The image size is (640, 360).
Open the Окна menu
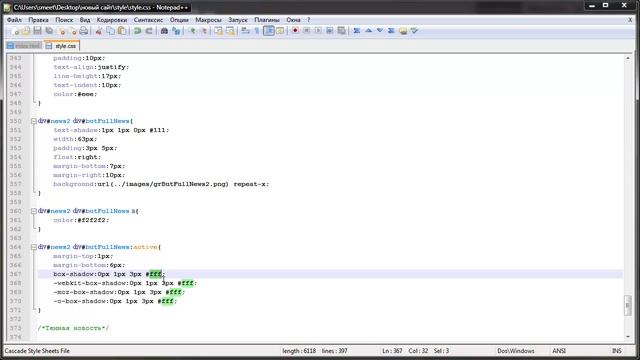click(x=293, y=20)
